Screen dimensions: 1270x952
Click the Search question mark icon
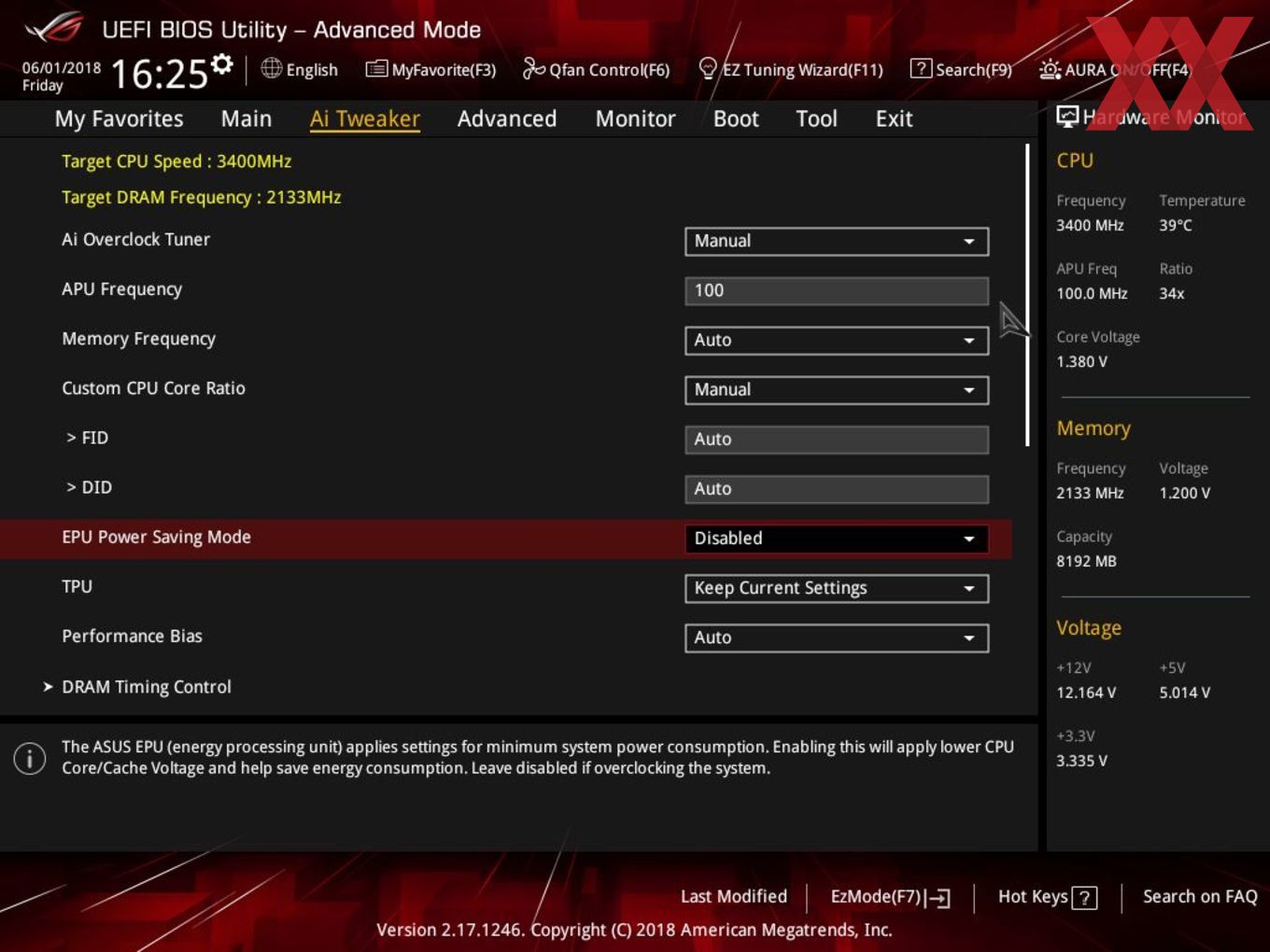point(921,68)
